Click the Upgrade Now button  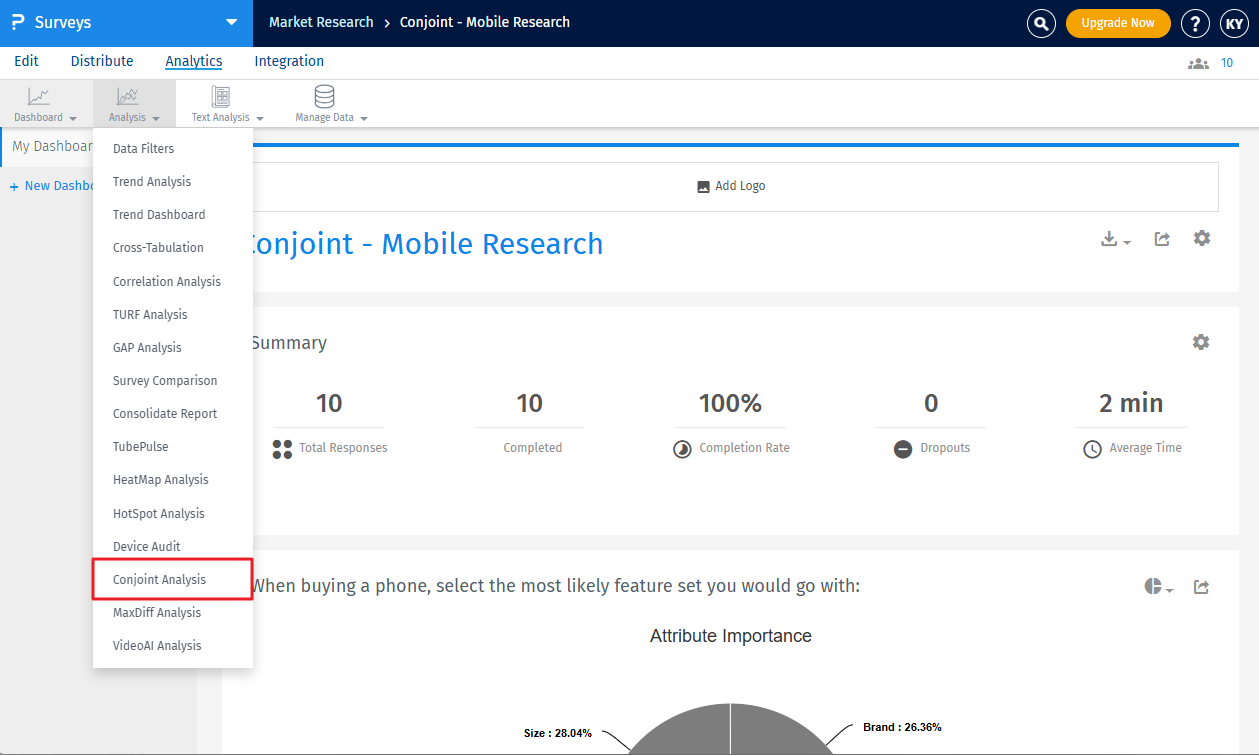pos(1117,23)
